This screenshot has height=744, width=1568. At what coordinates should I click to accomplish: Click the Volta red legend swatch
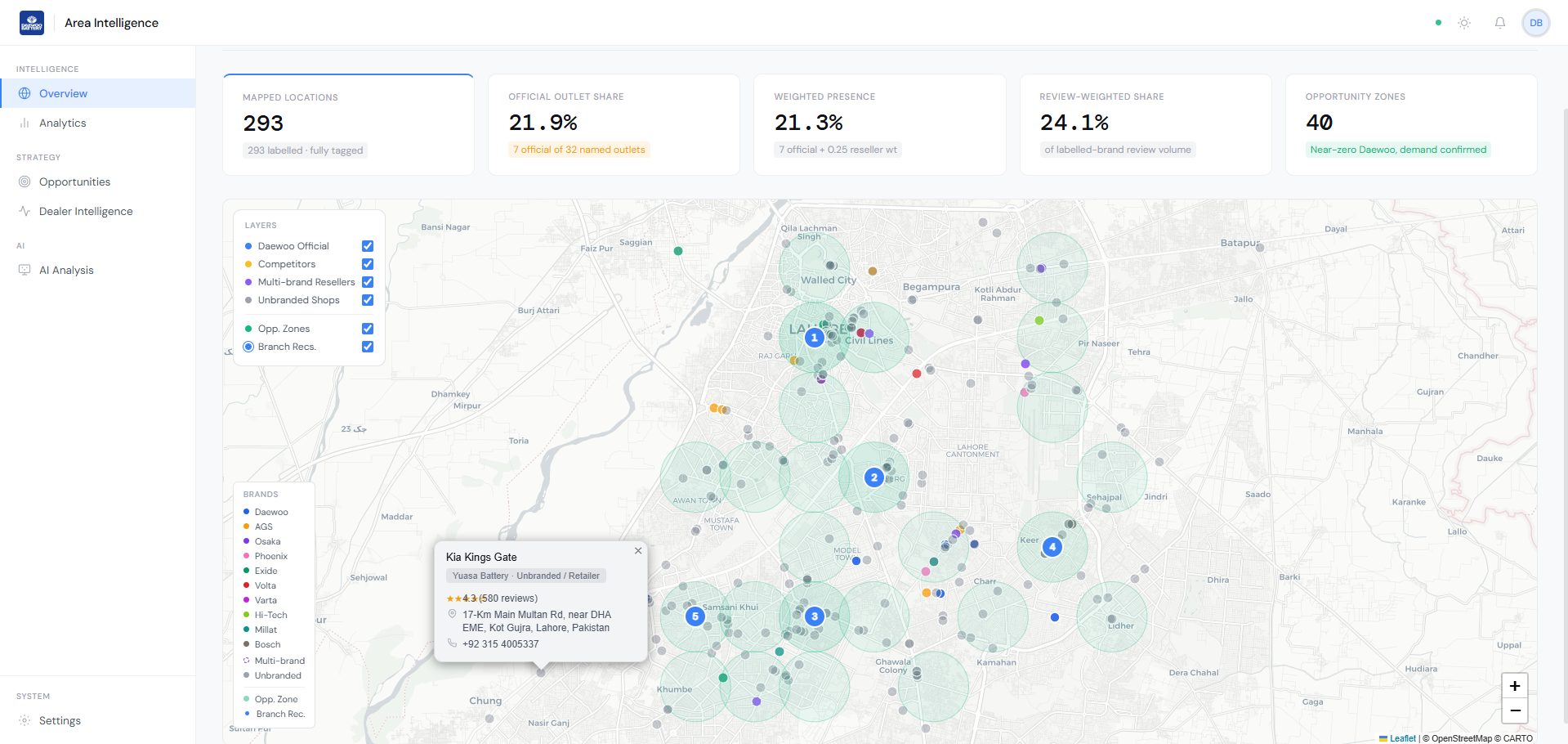[x=246, y=585]
